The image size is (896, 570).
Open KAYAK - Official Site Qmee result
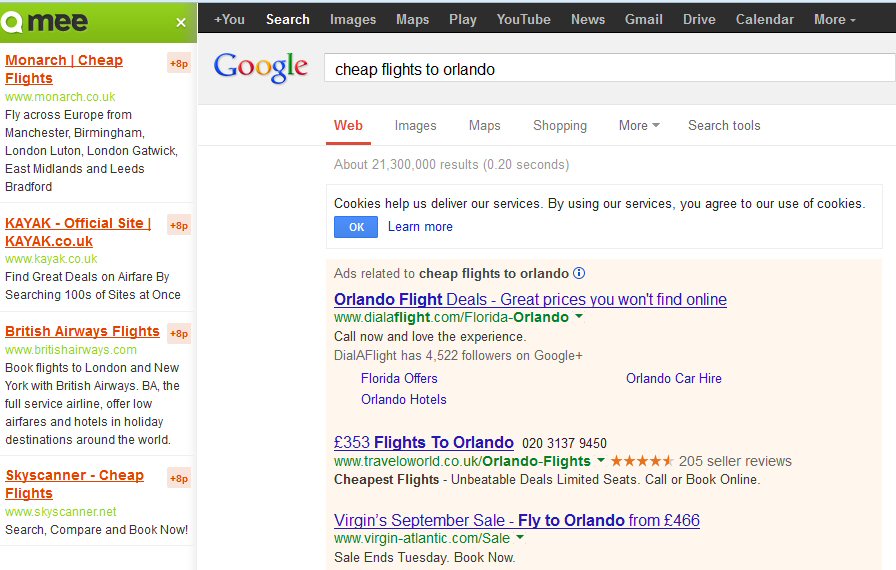point(78,232)
